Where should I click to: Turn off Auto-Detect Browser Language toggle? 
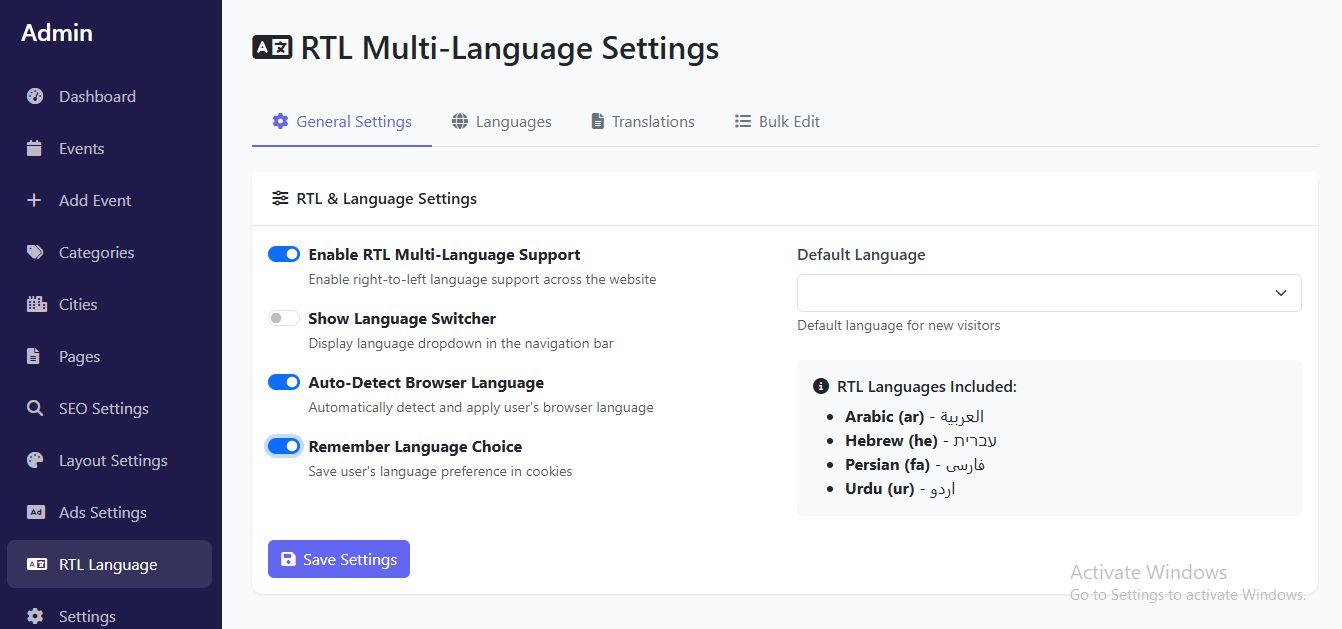tap(284, 383)
